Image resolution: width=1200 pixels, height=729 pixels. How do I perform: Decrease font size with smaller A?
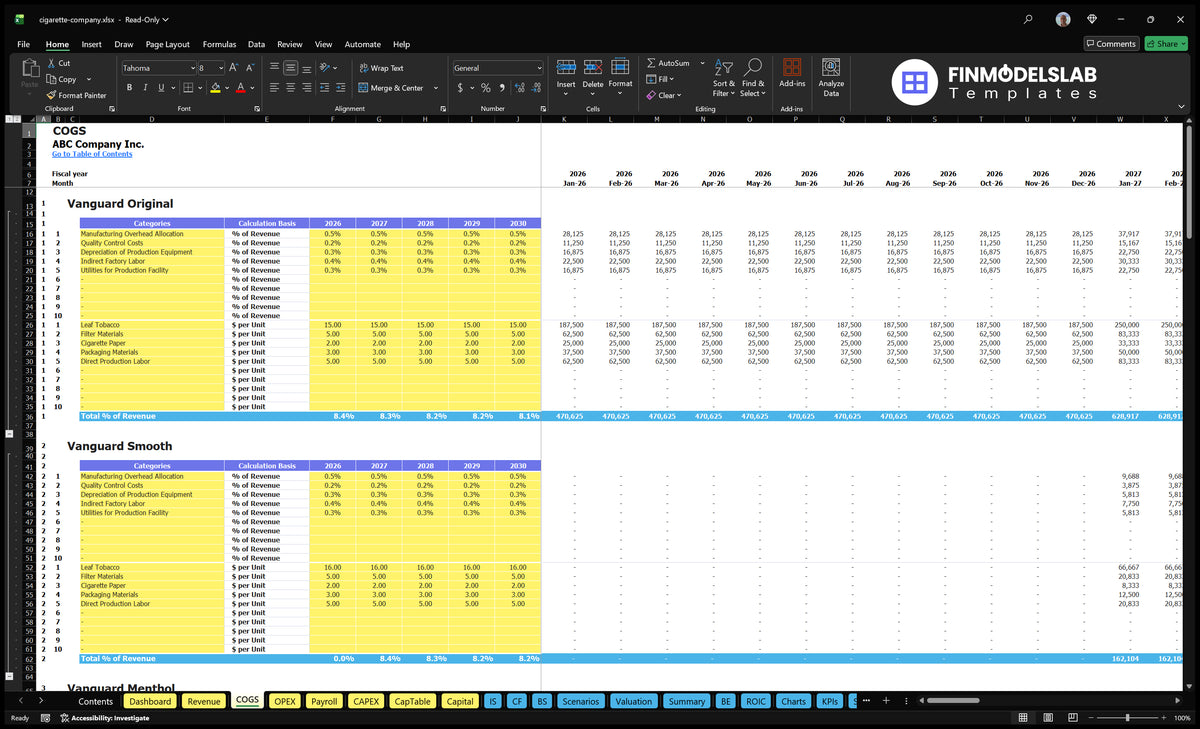(250, 68)
